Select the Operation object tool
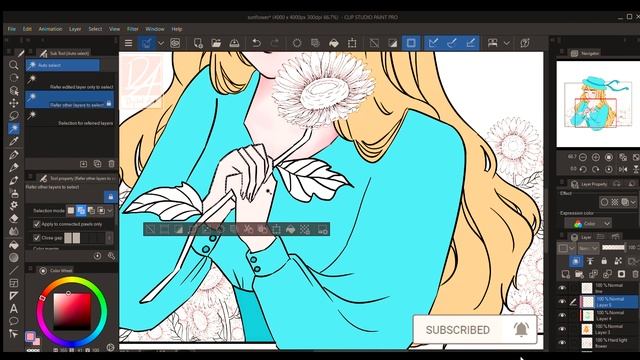Viewport: 640px width, 360px height. click(13, 90)
